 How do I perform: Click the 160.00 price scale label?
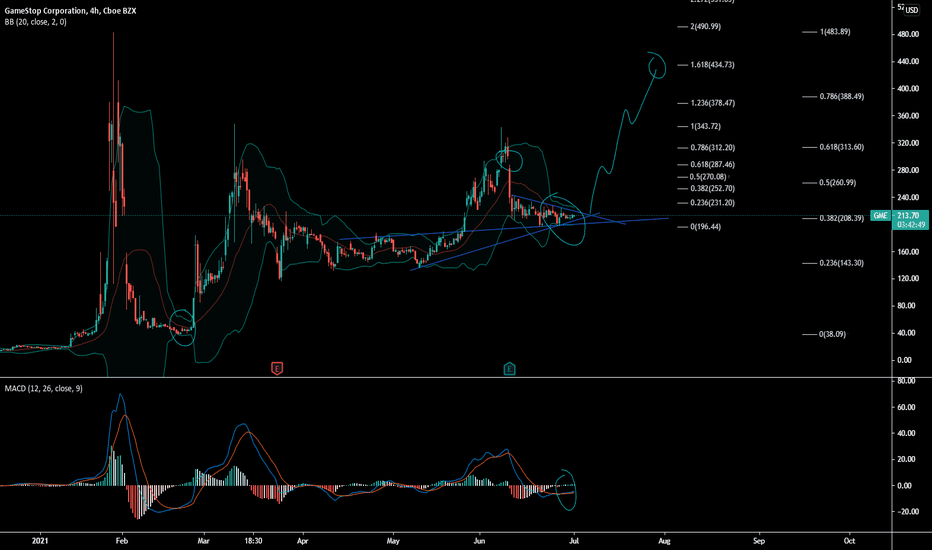click(x=908, y=252)
